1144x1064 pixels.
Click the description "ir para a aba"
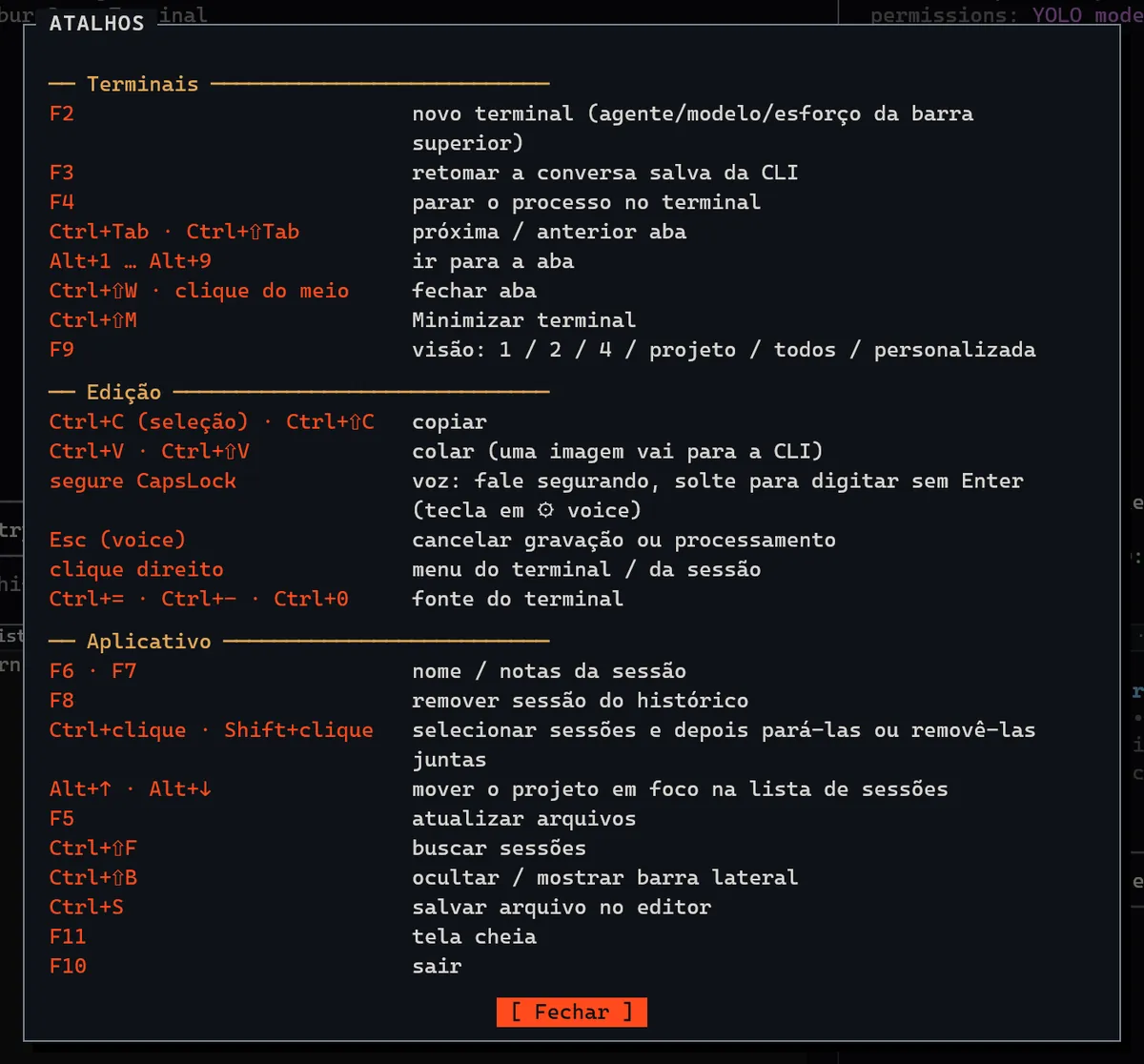(493, 261)
